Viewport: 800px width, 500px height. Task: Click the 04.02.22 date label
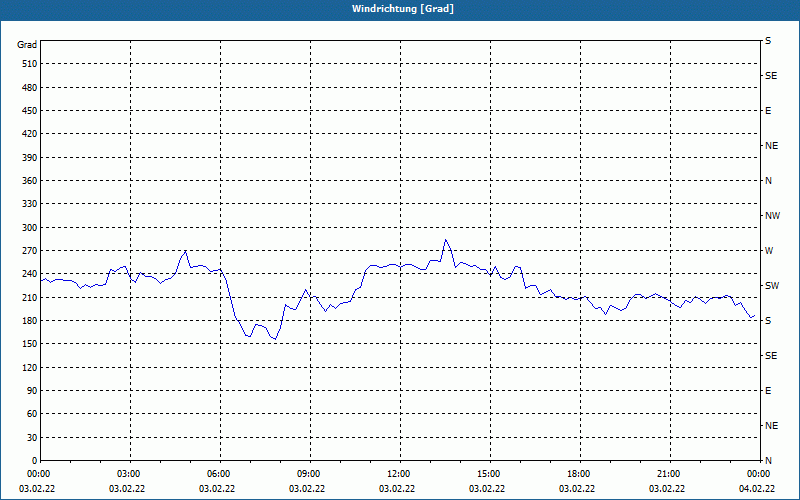point(757,489)
